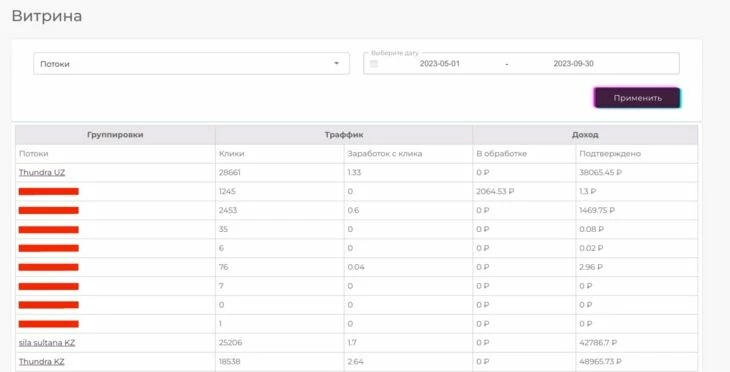730x372 pixels.
Task: Click redacted stream with 76 clicks
Action: point(48,267)
